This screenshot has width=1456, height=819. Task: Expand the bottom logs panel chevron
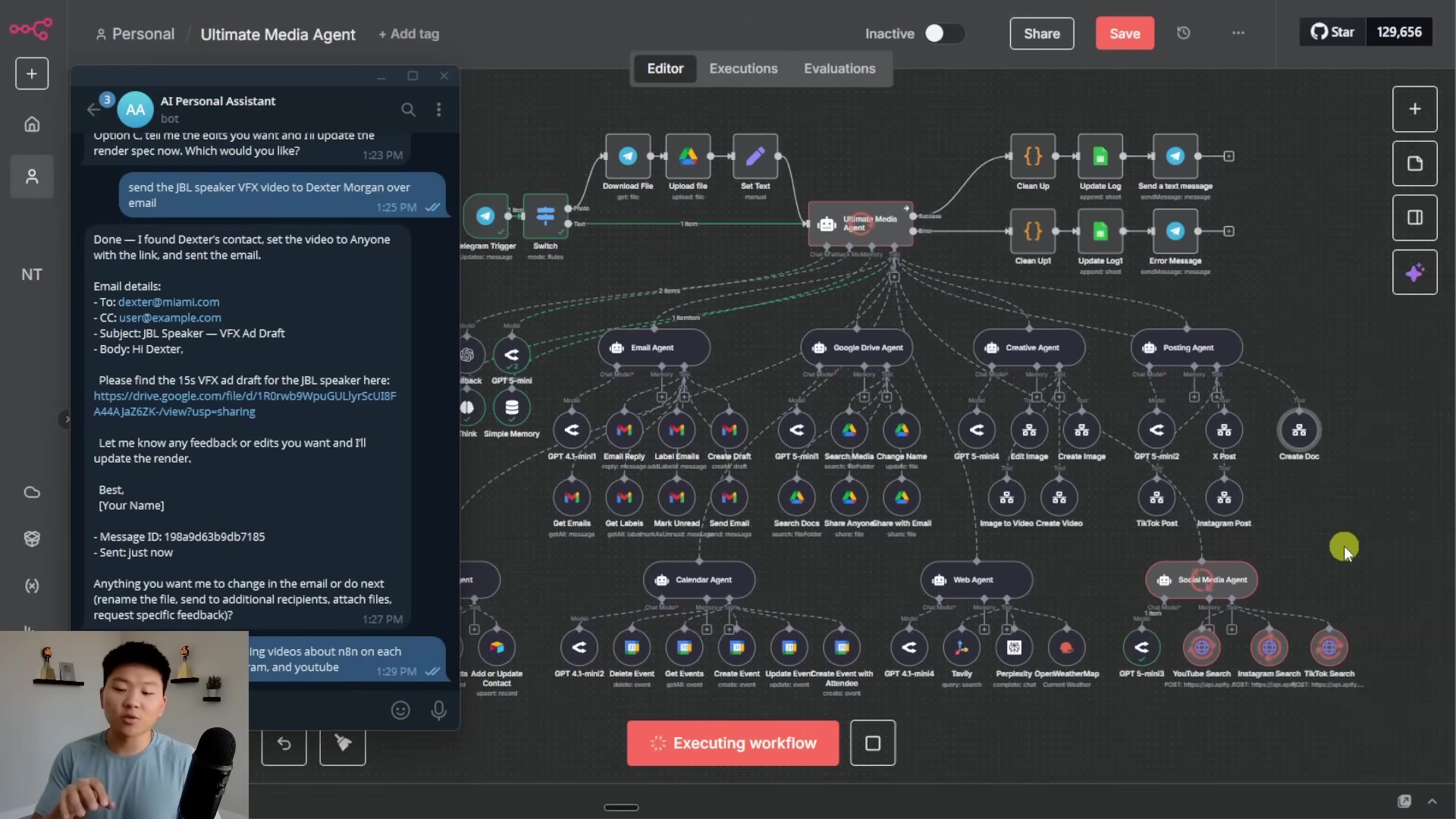click(x=1432, y=802)
